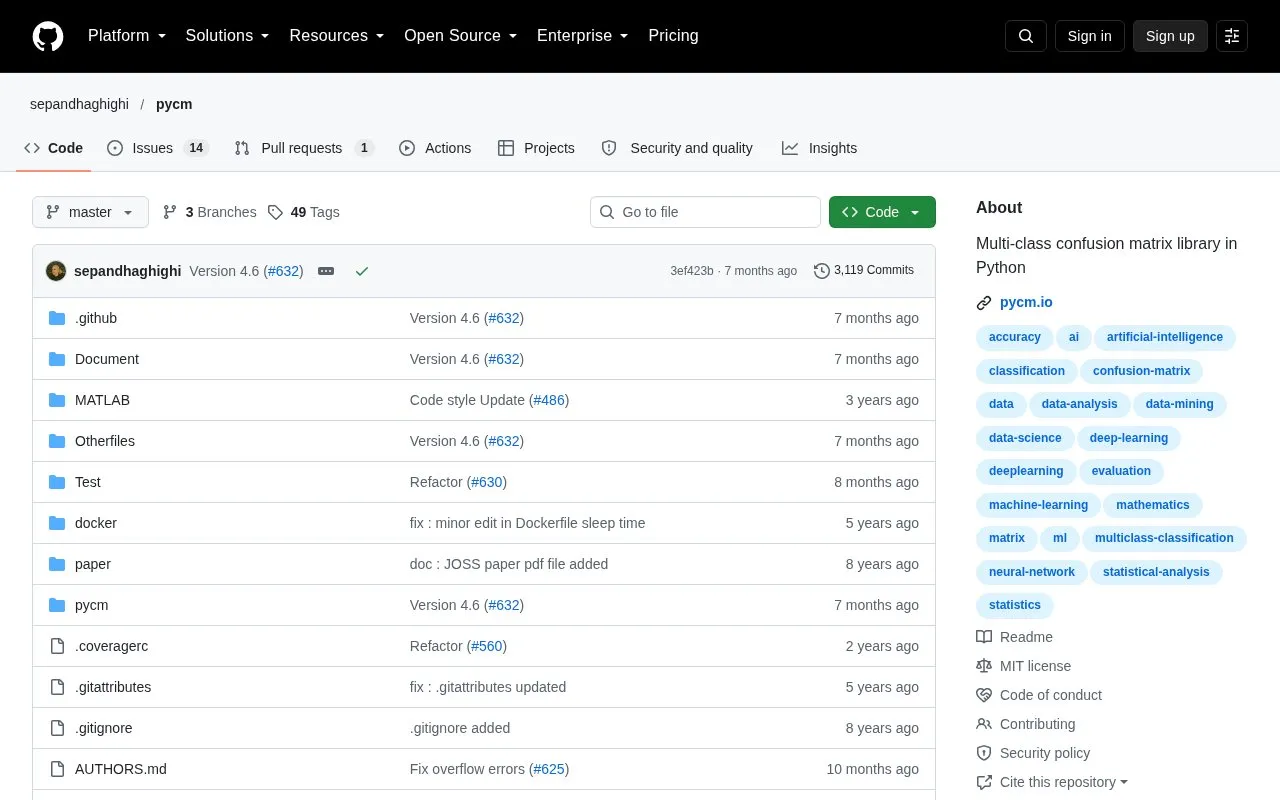Click the folder icon beside docker
Viewport: 1280px width, 800px height.
tap(57, 523)
